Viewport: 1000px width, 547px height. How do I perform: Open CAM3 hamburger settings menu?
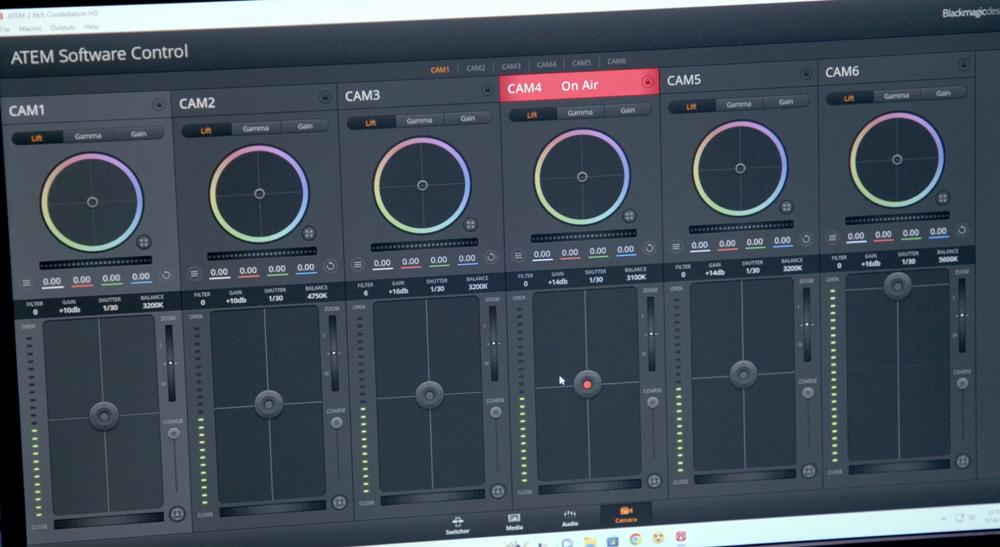click(358, 264)
